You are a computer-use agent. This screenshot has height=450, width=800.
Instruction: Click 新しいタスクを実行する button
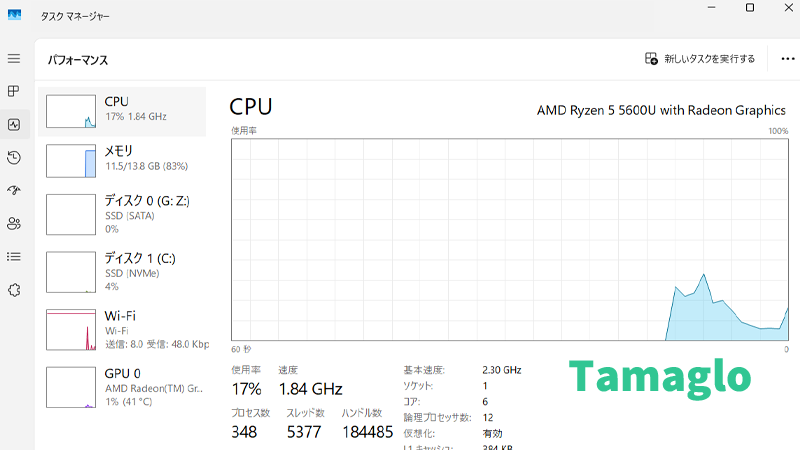[x=700, y=59]
